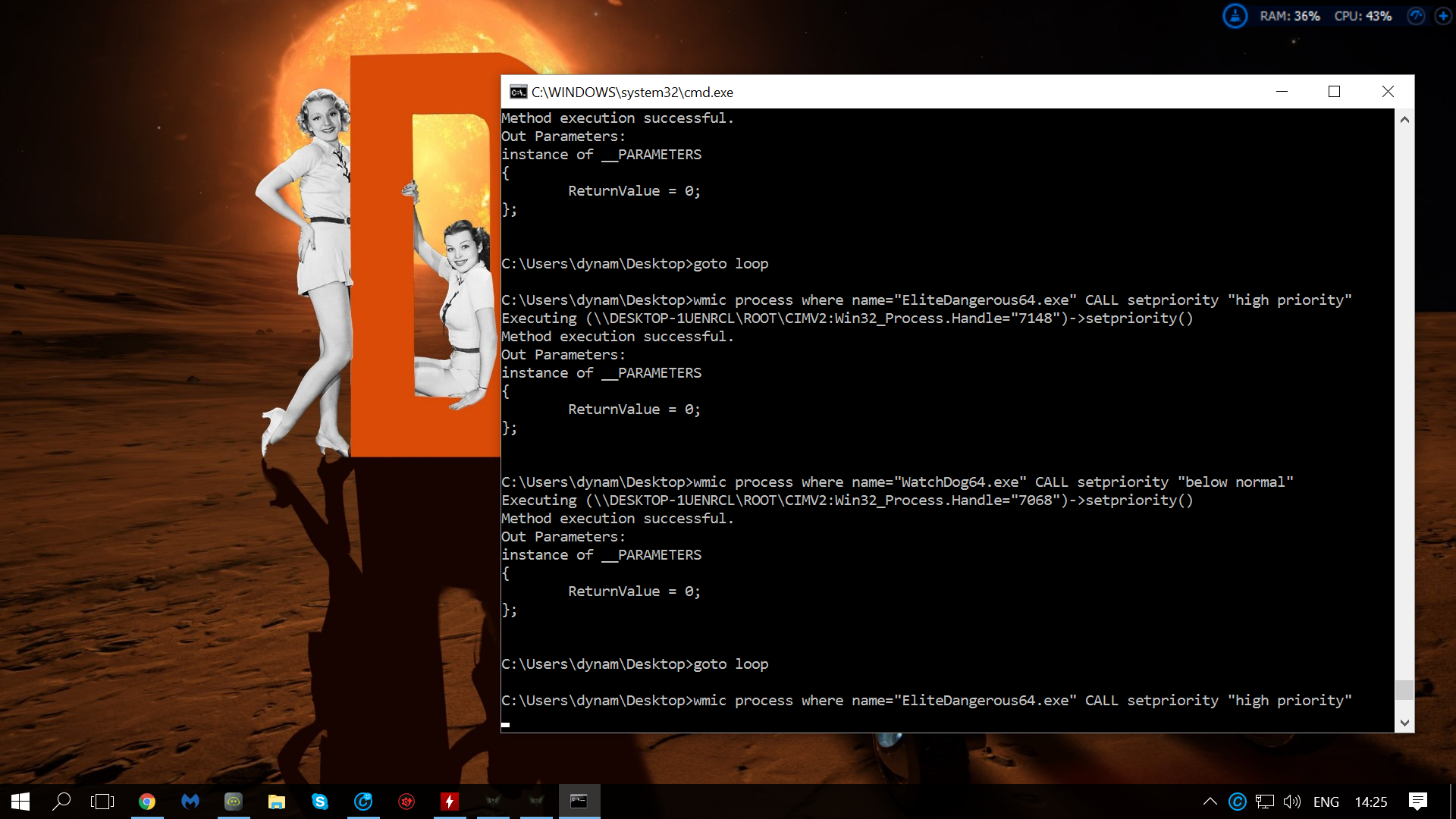This screenshot has height=819, width=1456.
Task: Show hidden system tray icons
Action: pos(1210,802)
